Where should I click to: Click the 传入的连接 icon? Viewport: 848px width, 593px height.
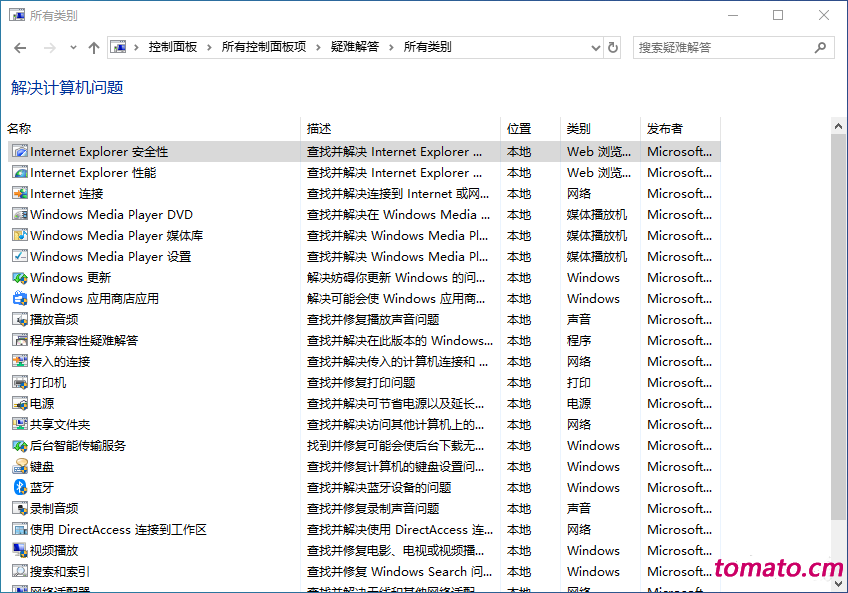(20, 361)
